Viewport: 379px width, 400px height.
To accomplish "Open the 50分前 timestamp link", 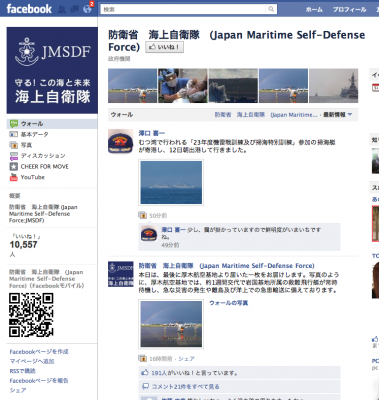I will [x=158, y=216].
